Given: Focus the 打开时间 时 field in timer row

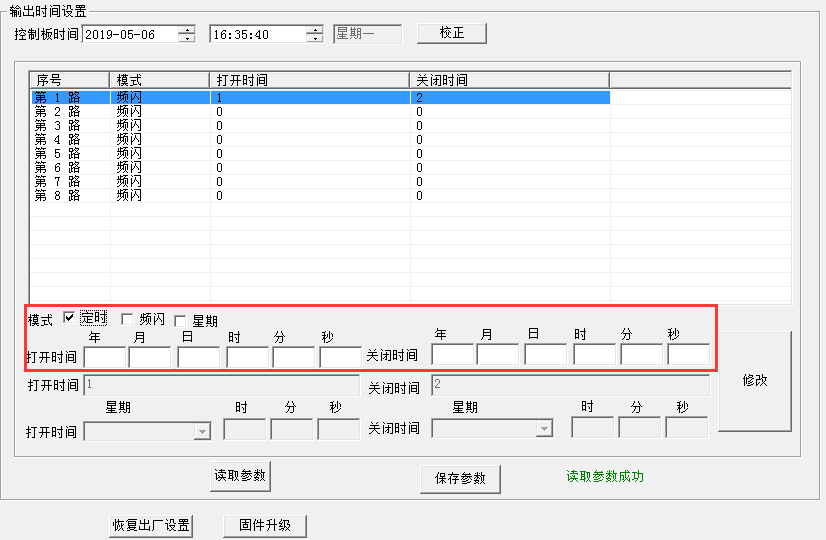Looking at the screenshot, I should [248, 358].
